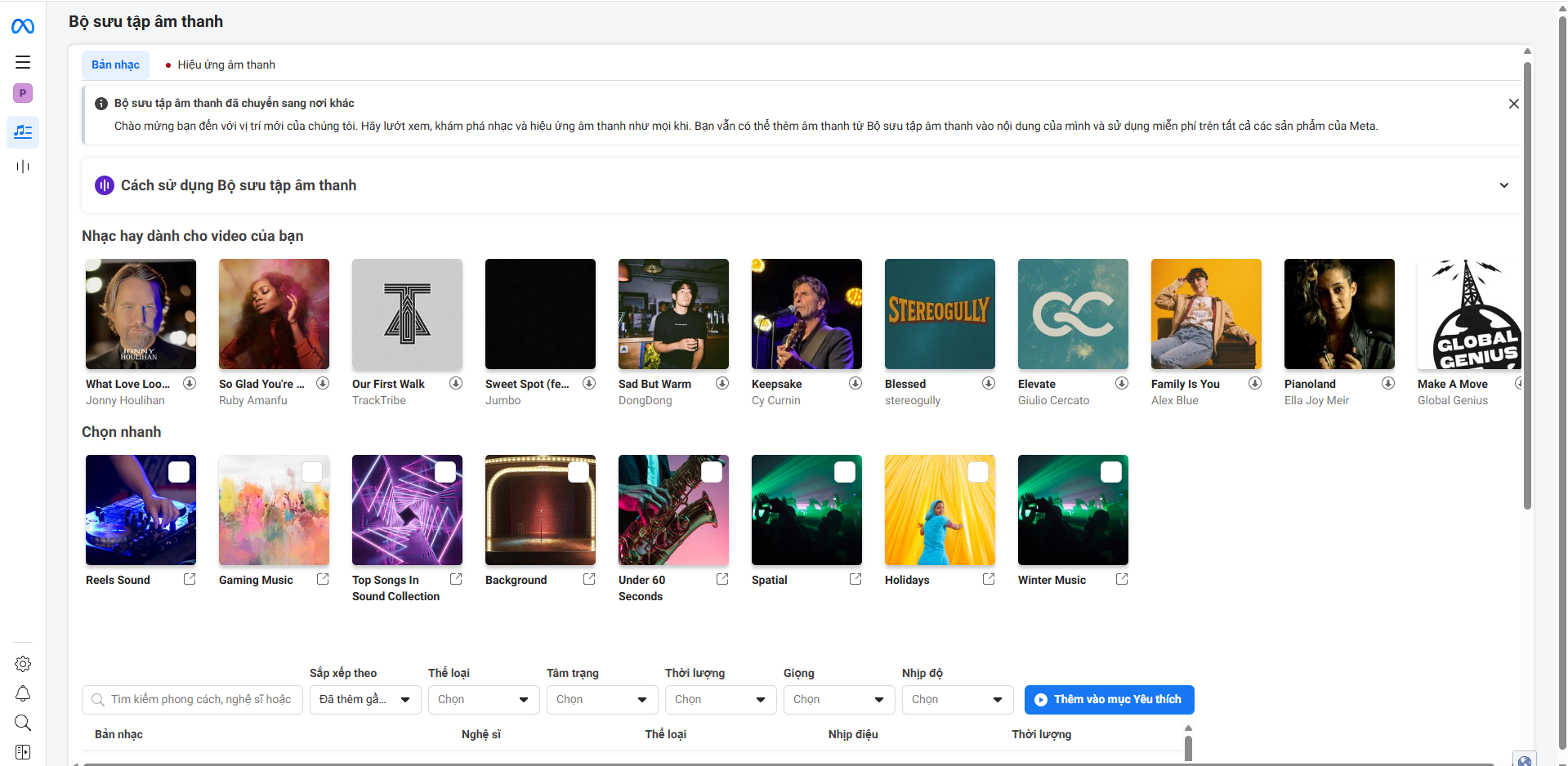Open the Thể loại dropdown
Image resolution: width=1568 pixels, height=766 pixels.
pos(484,700)
